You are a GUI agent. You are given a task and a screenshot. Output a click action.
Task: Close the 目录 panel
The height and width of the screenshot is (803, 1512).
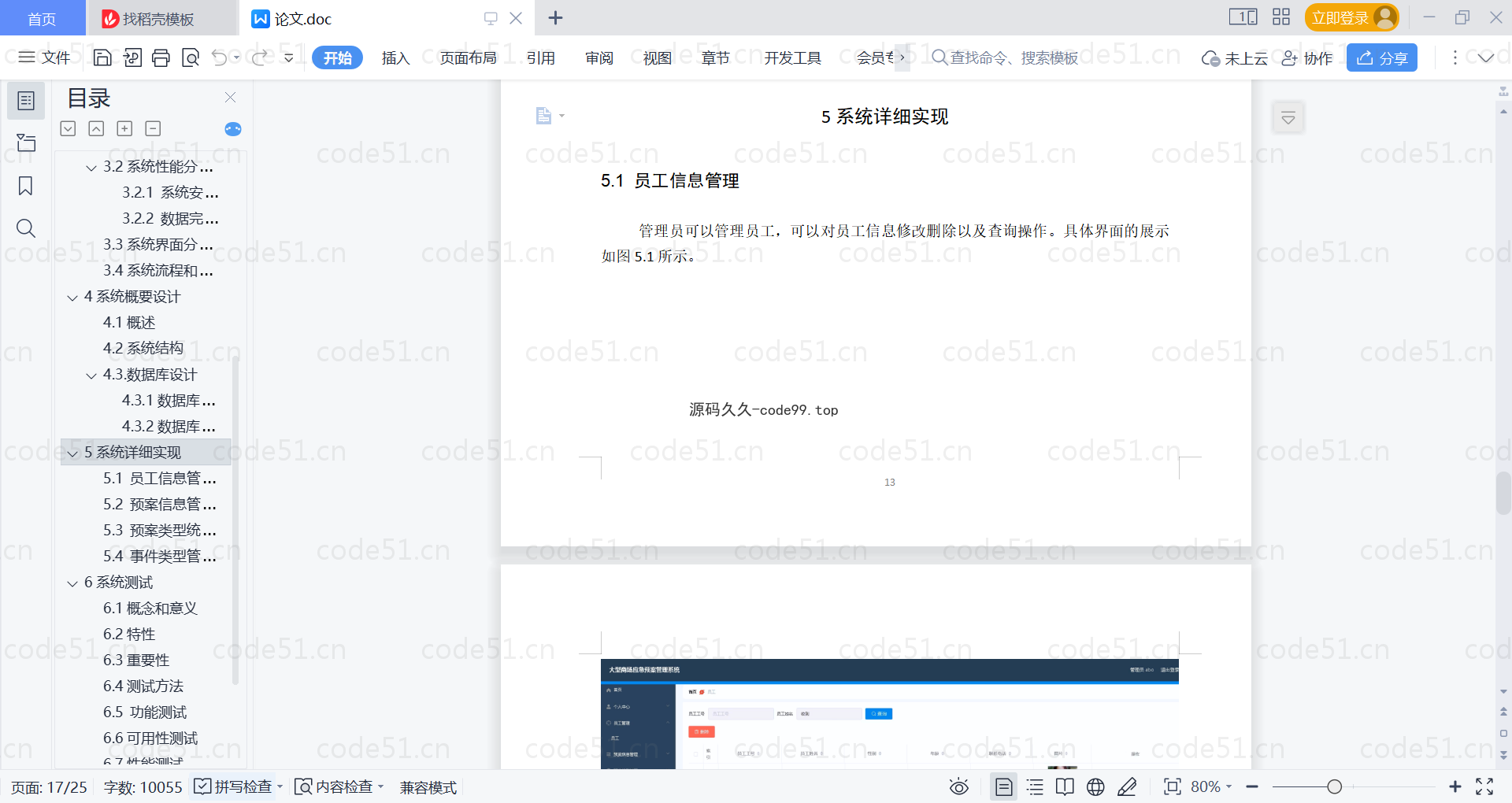pyautogui.click(x=231, y=97)
